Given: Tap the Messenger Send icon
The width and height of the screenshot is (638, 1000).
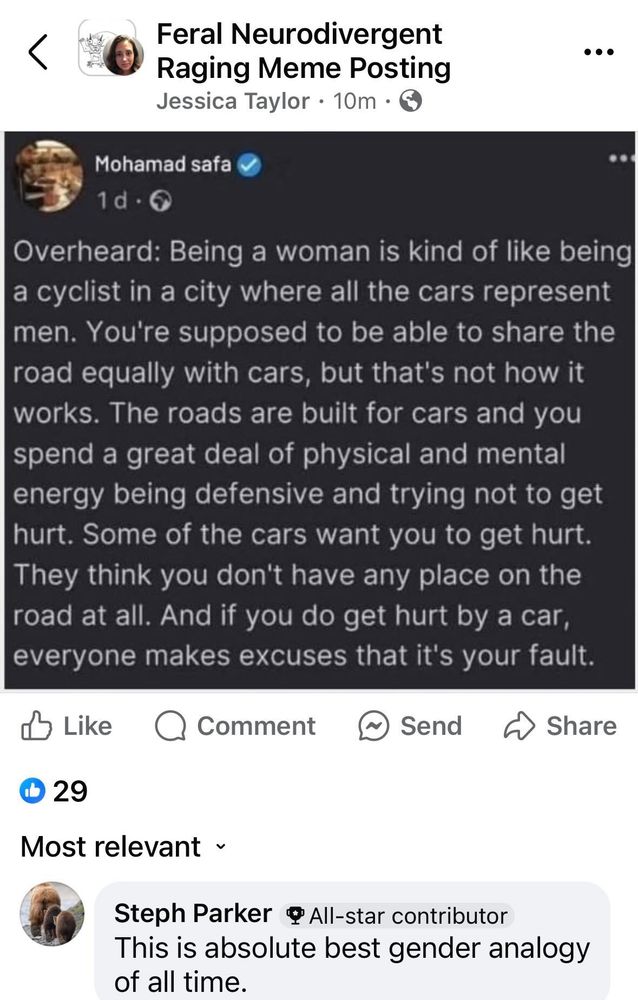Looking at the screenshot, I should click(x=374, y=726).
